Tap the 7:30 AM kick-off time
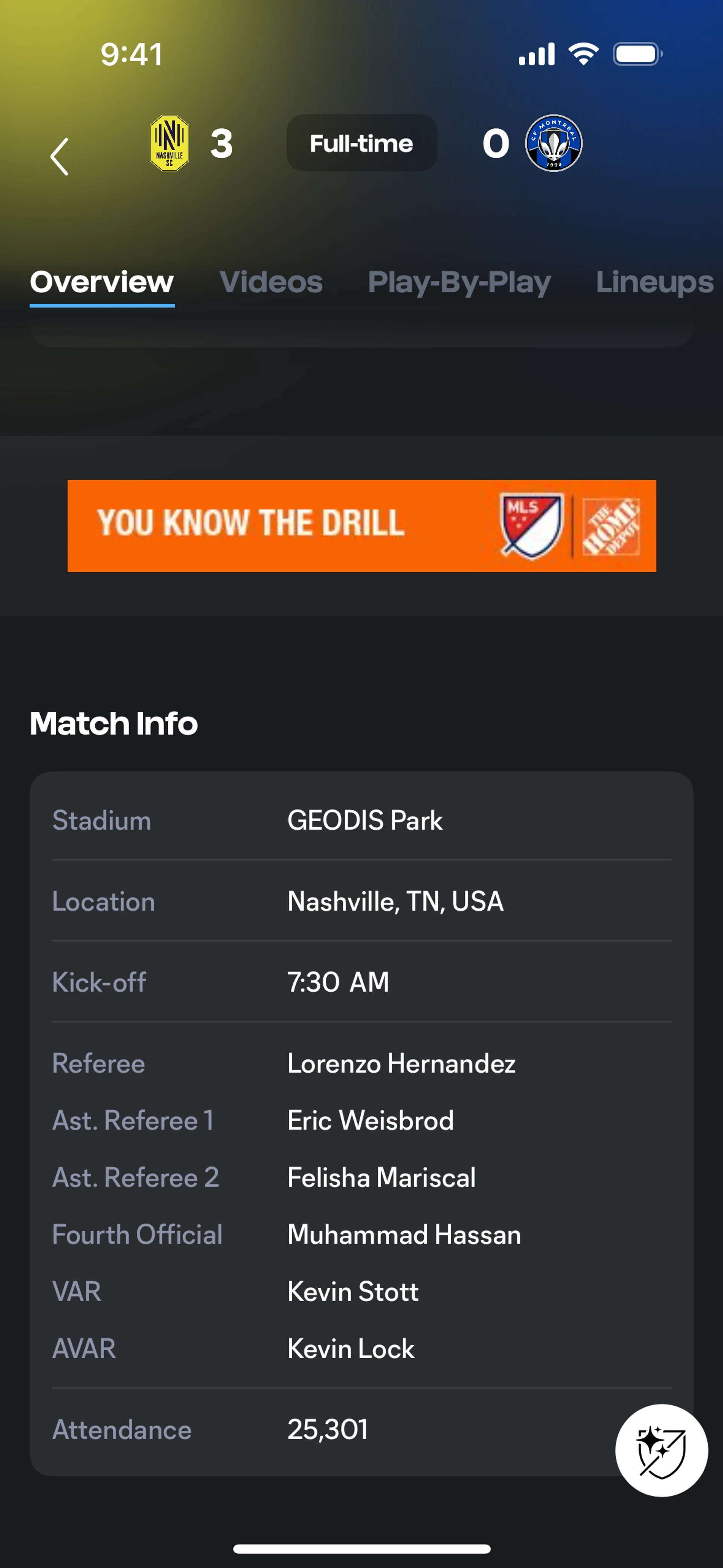The width and height of the screenshot is (723, 1568). (338, 982)
